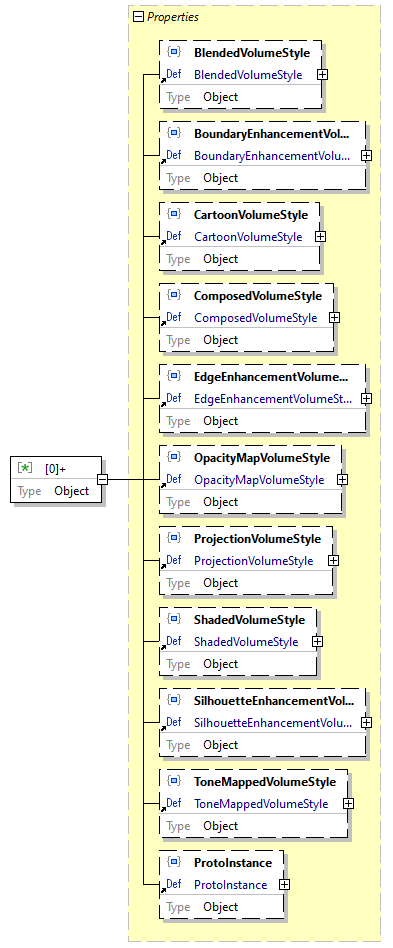Expand the BlendedVolumeStyle node
Screen dimensions: 393x948
[323, 75]
